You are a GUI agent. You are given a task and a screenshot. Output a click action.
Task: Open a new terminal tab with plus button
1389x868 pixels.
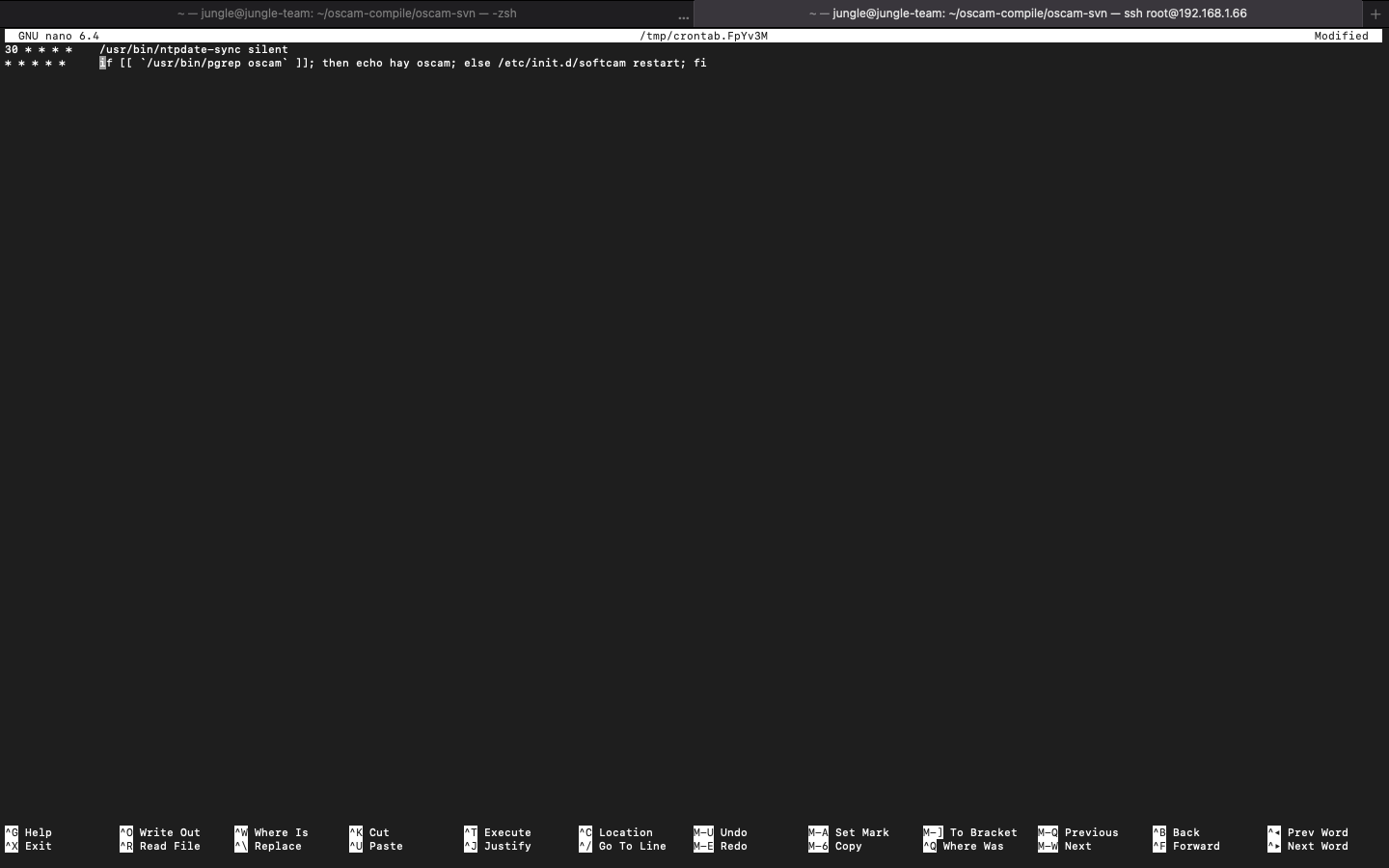1375,14
